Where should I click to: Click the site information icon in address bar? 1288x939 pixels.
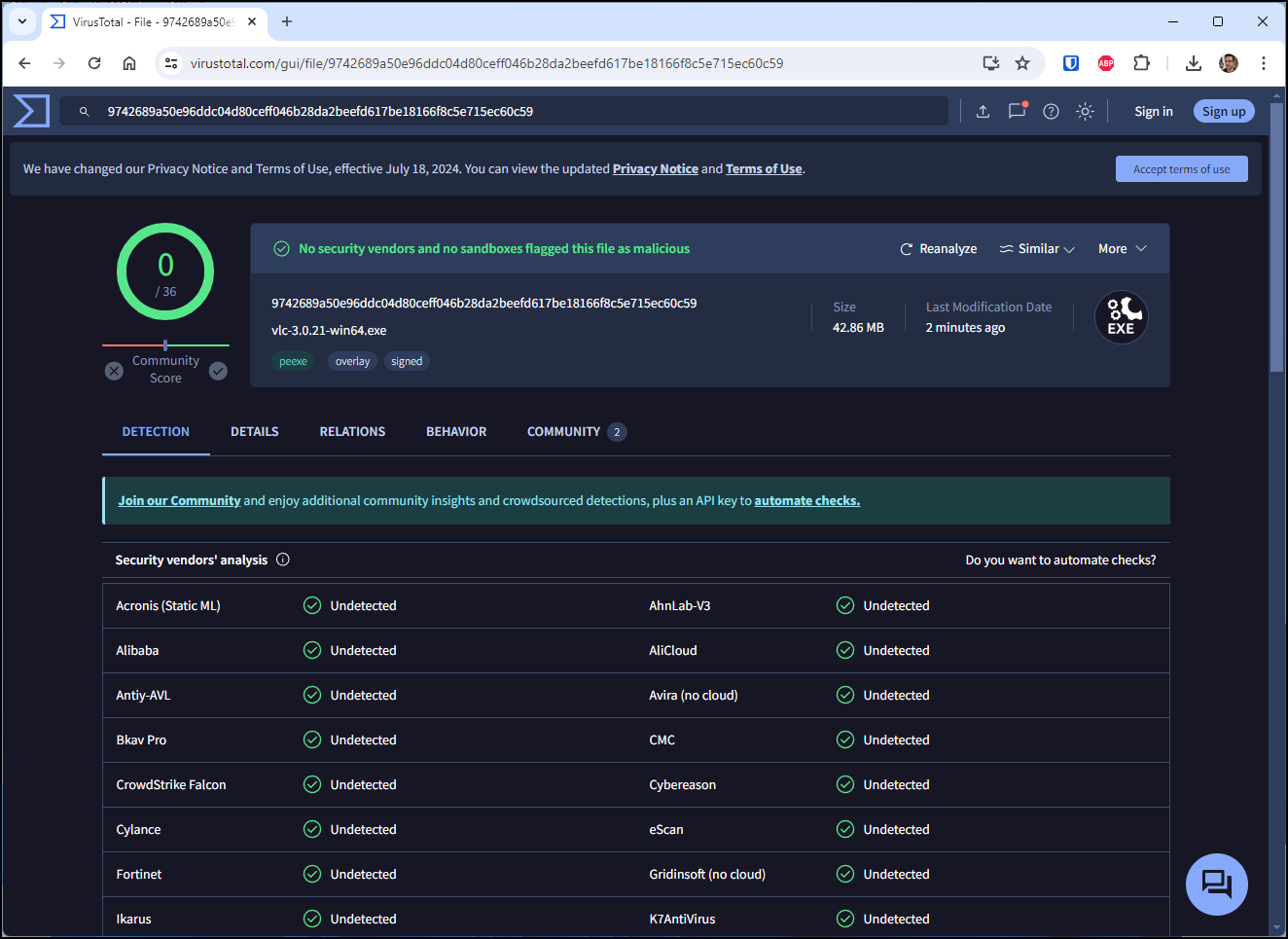click(171, 63)
